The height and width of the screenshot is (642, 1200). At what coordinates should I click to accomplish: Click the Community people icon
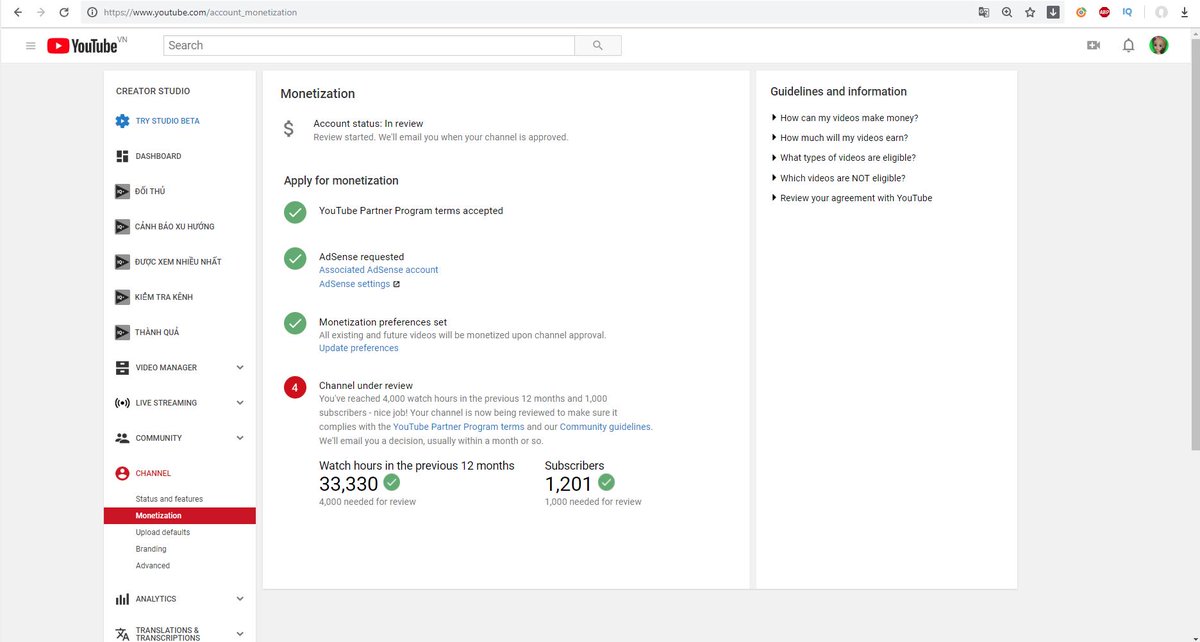point(122,438)
